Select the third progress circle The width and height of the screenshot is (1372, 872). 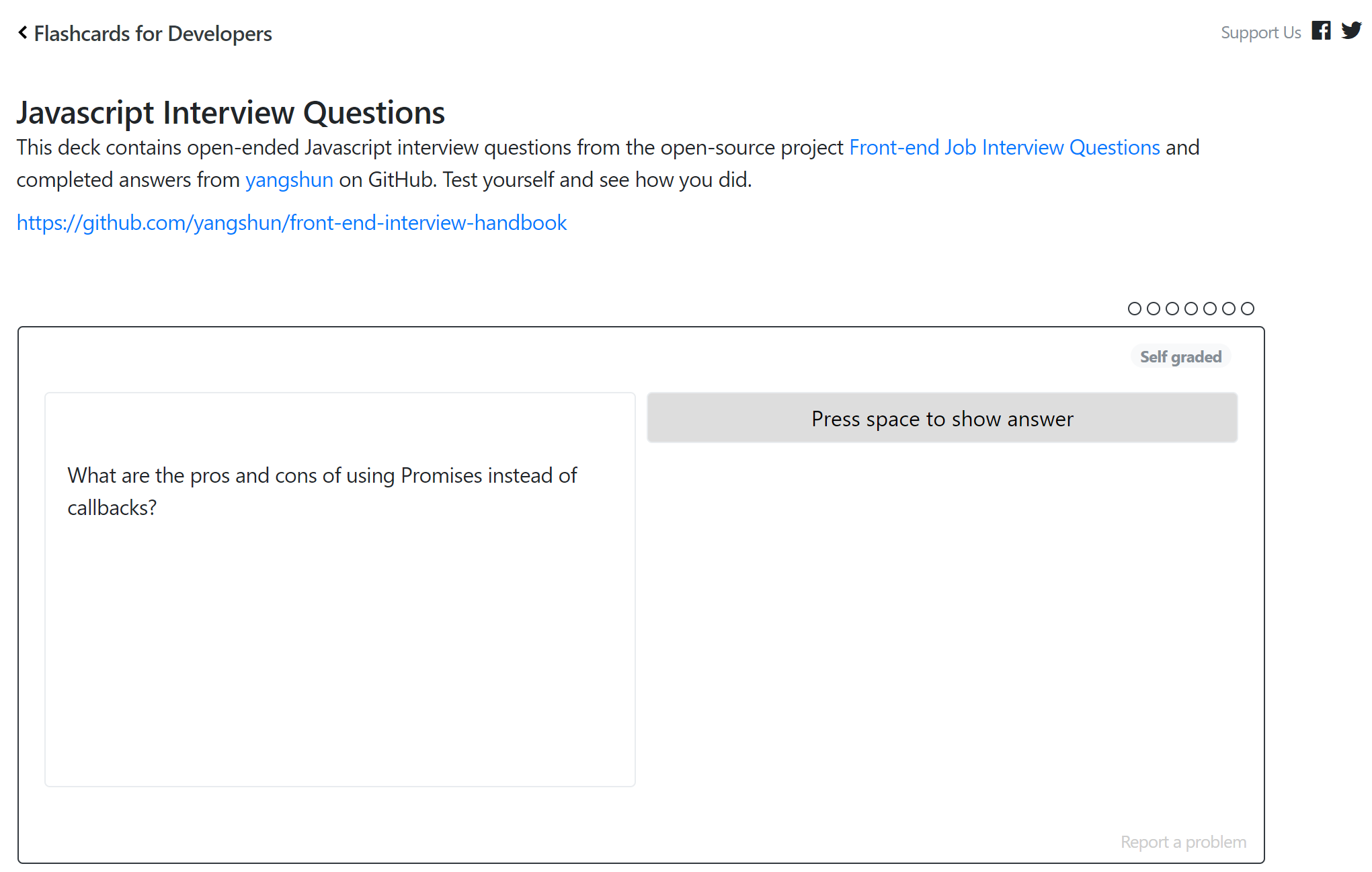[x=1172, y=309]
